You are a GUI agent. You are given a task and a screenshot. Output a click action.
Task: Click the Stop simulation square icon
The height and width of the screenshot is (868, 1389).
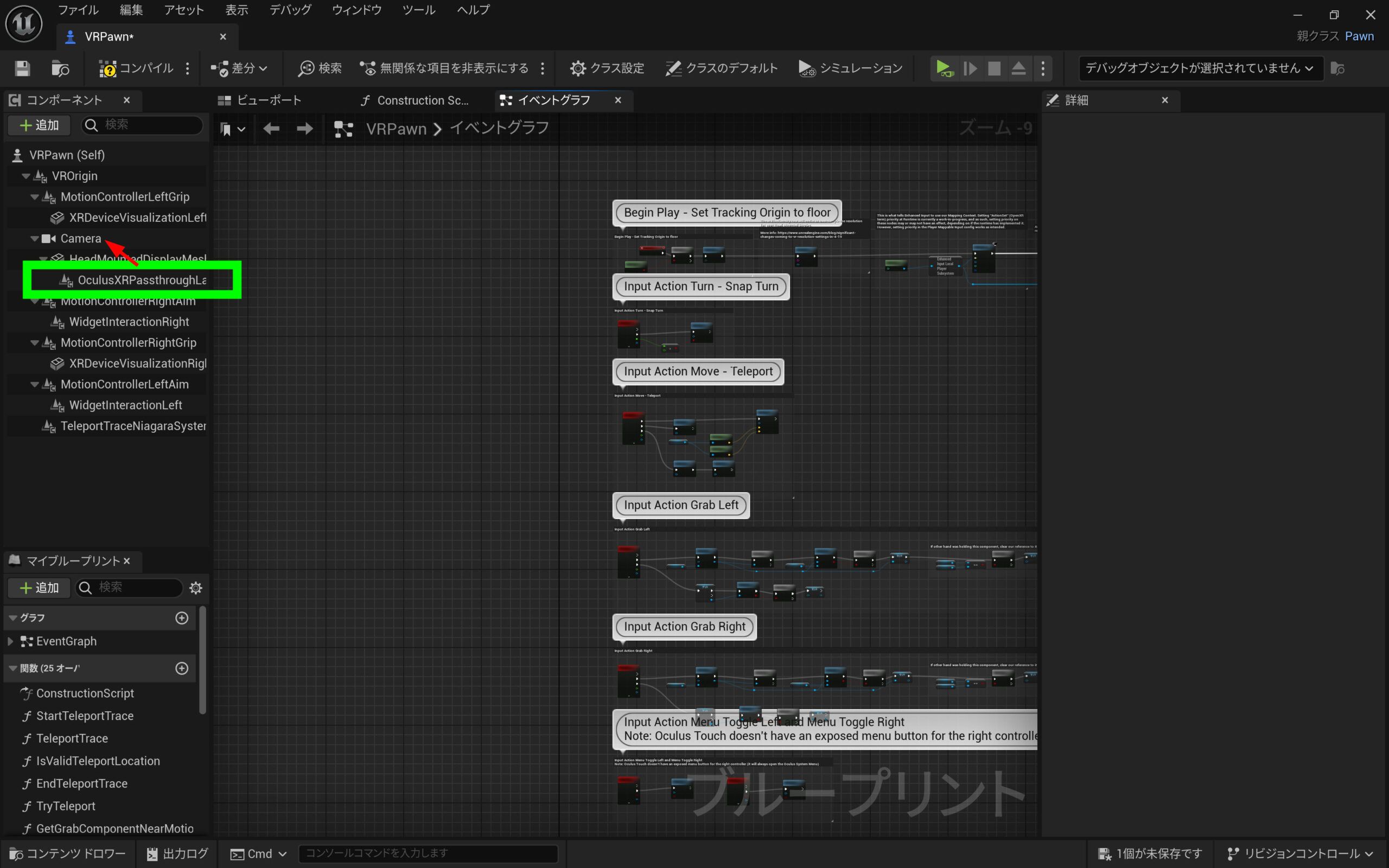[994, 68]
